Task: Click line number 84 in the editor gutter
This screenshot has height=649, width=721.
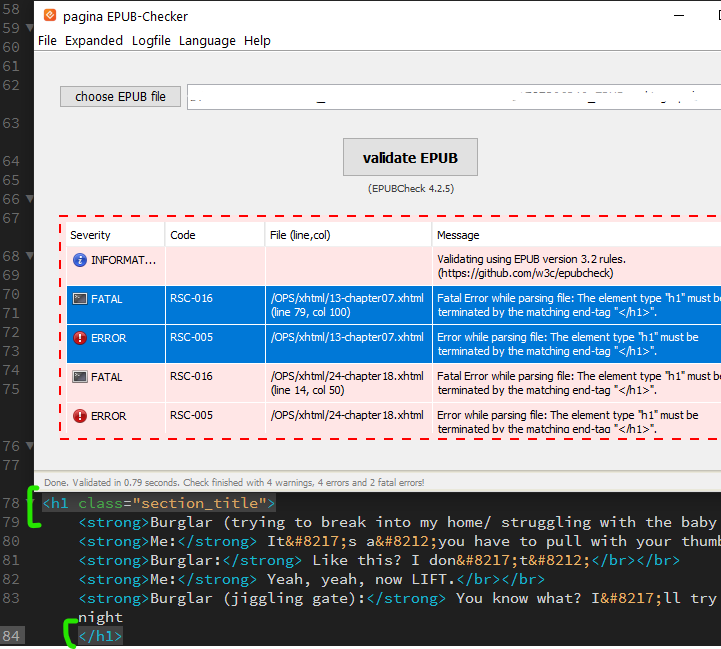Action: point(11,636)
